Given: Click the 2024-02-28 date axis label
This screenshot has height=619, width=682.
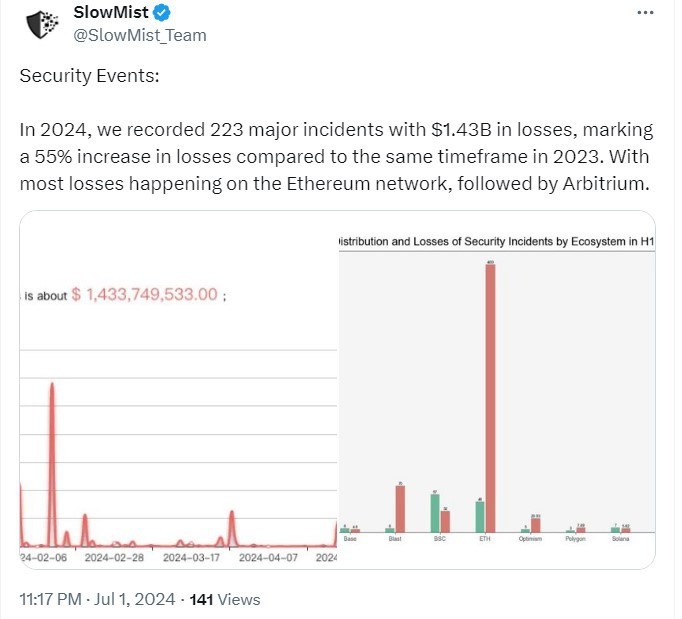Looking at the screenshot, I should tap(114, 557).
